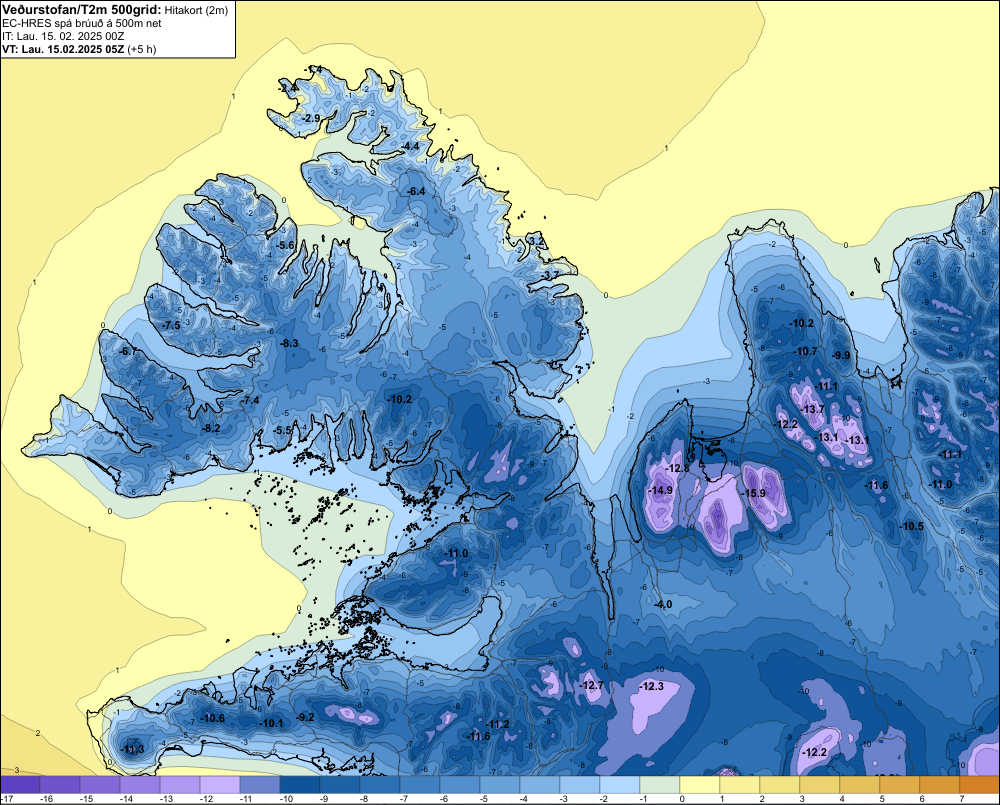This screenshot has height=805, width=1000.
Task: Click the -3.2 temperature label
Action: click(537, 240)
